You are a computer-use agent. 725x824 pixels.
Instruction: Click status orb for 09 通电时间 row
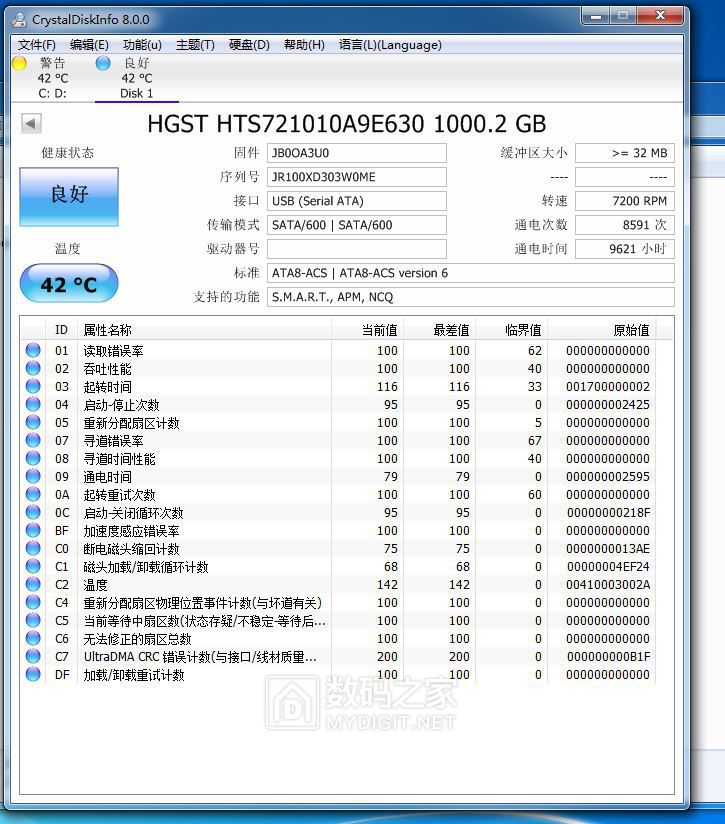[x=33, y=476]
